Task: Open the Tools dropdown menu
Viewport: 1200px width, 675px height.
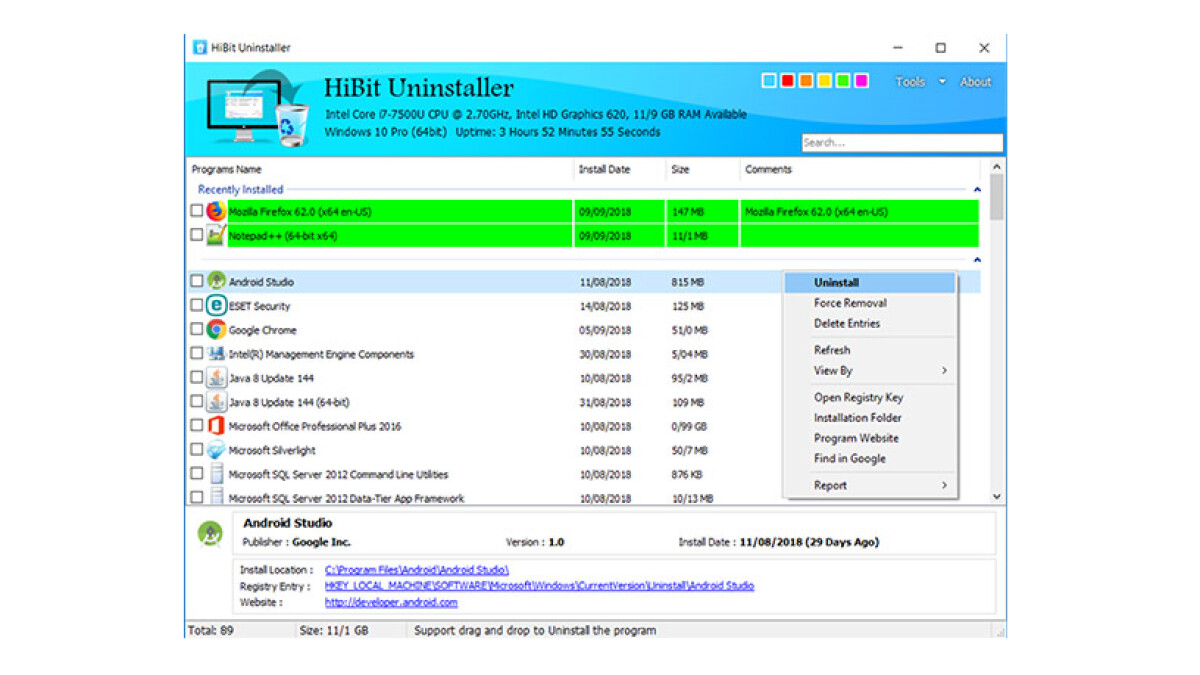Action: pyautogui.click(x=920, y=82)
